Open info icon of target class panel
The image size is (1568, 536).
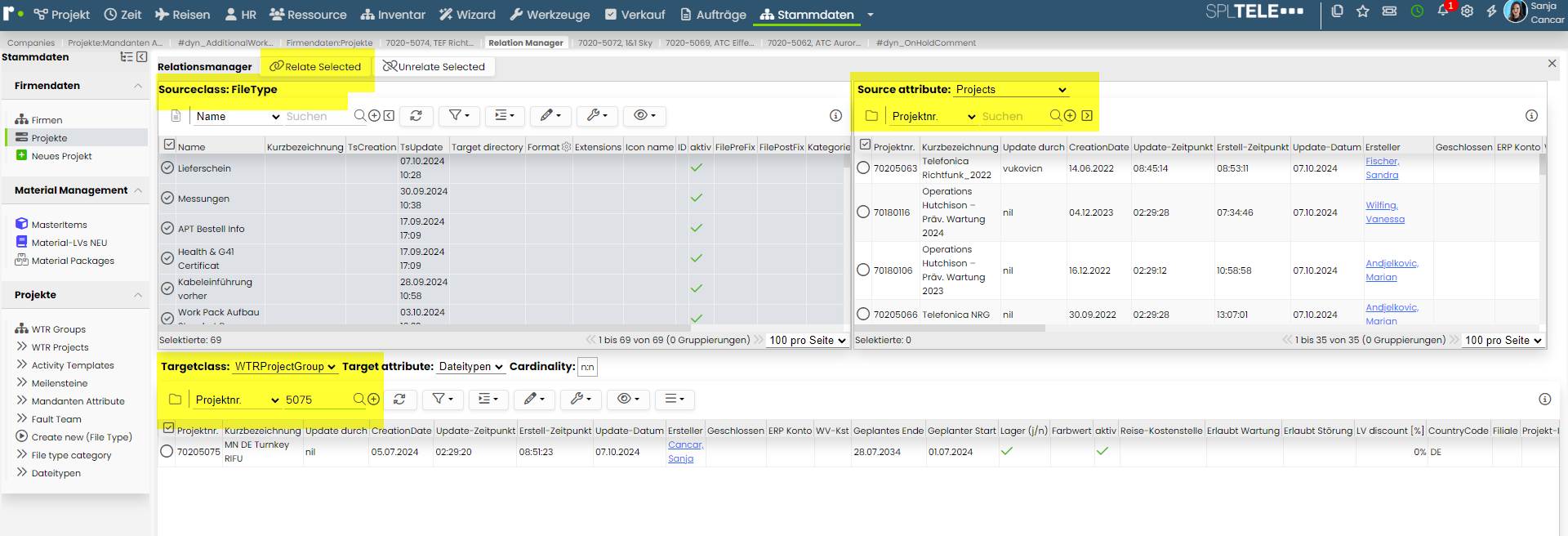pyautogui.click(x=1544, y=400)
